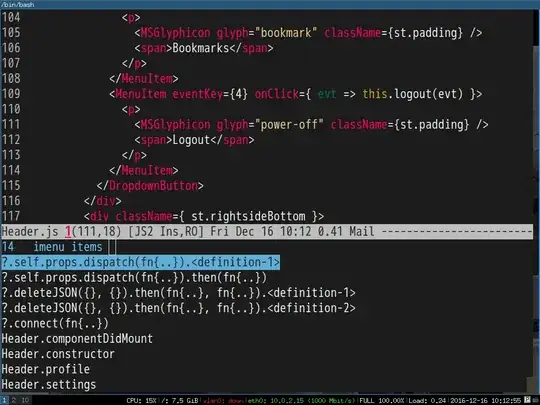The image size is (540, 405).
Task: Click the Mail indicator in mode line
Action: coord(362,231)
